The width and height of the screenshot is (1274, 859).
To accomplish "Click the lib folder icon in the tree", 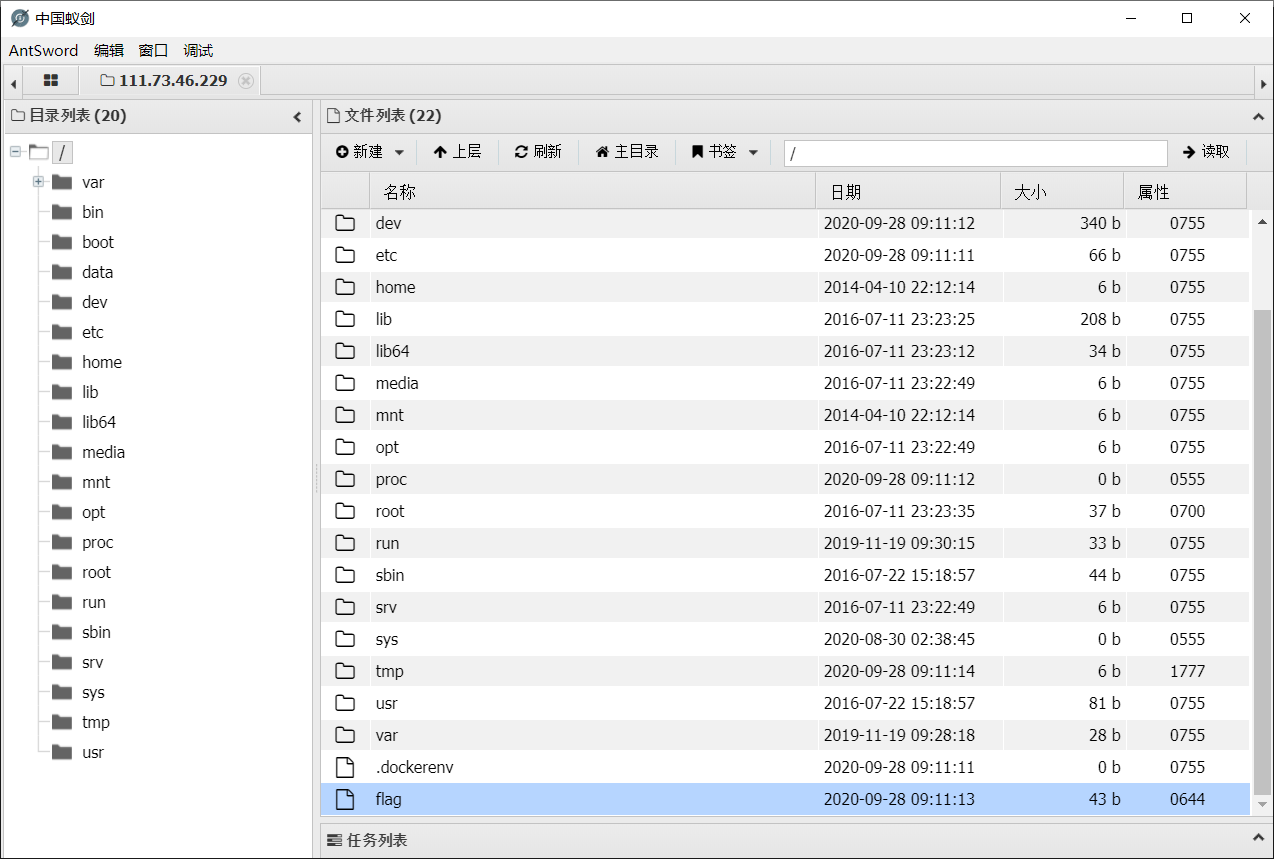I will pyautogui.click(x=62, y=392).
